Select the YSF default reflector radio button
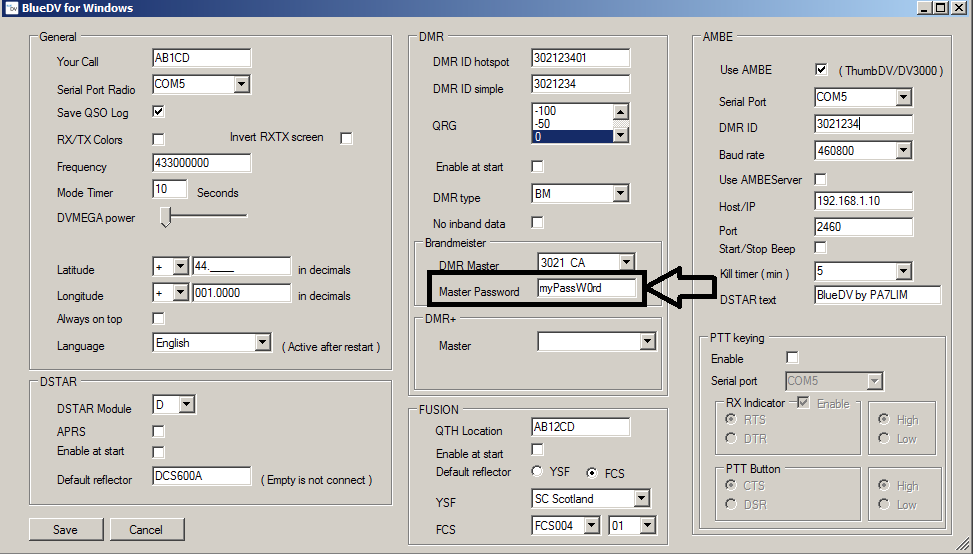This screenshot has height=554, width=973. coord(538,472)
